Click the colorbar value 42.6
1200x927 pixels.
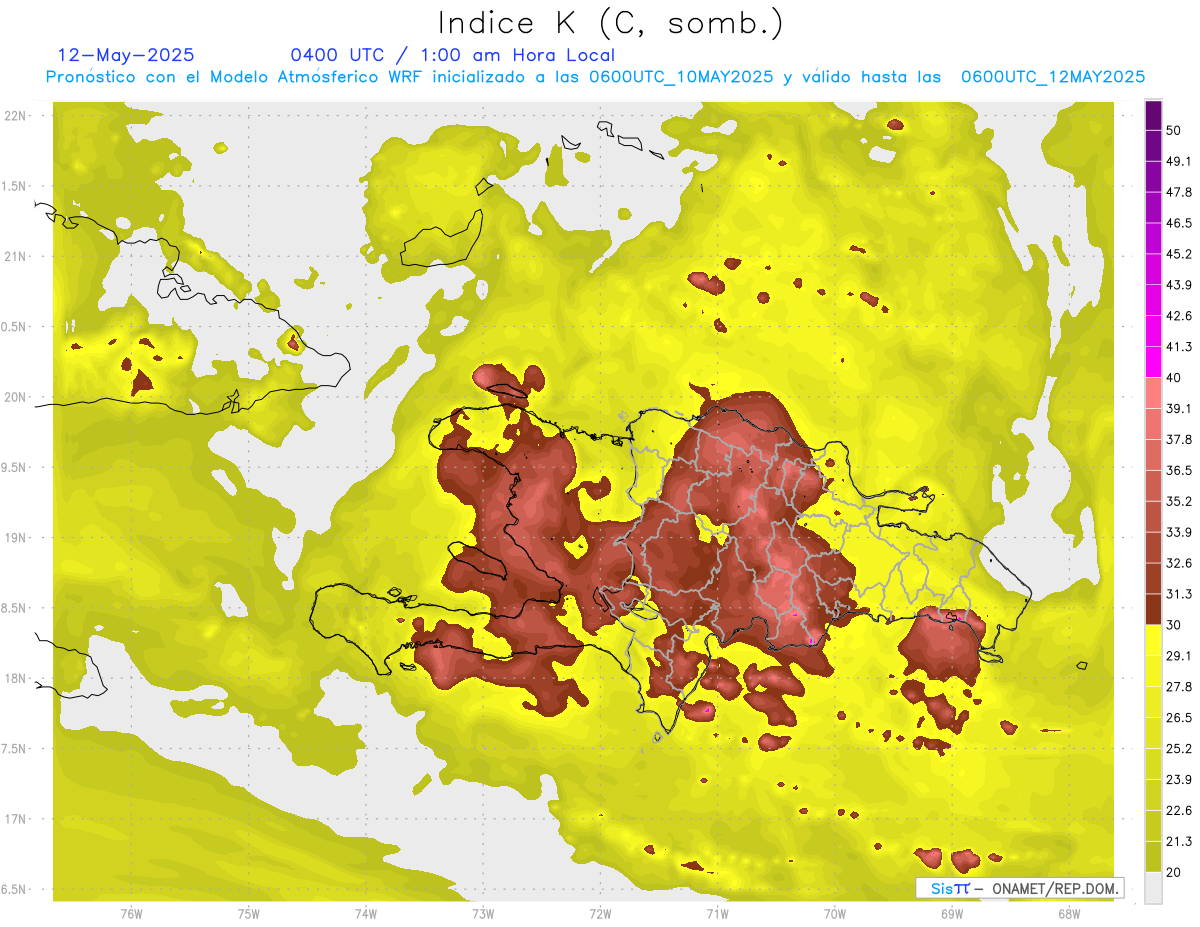point(1178,316)
